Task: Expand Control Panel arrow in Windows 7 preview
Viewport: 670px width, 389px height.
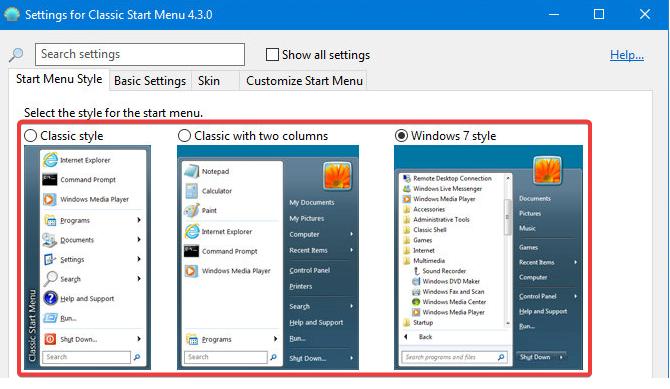Action: 576,296
